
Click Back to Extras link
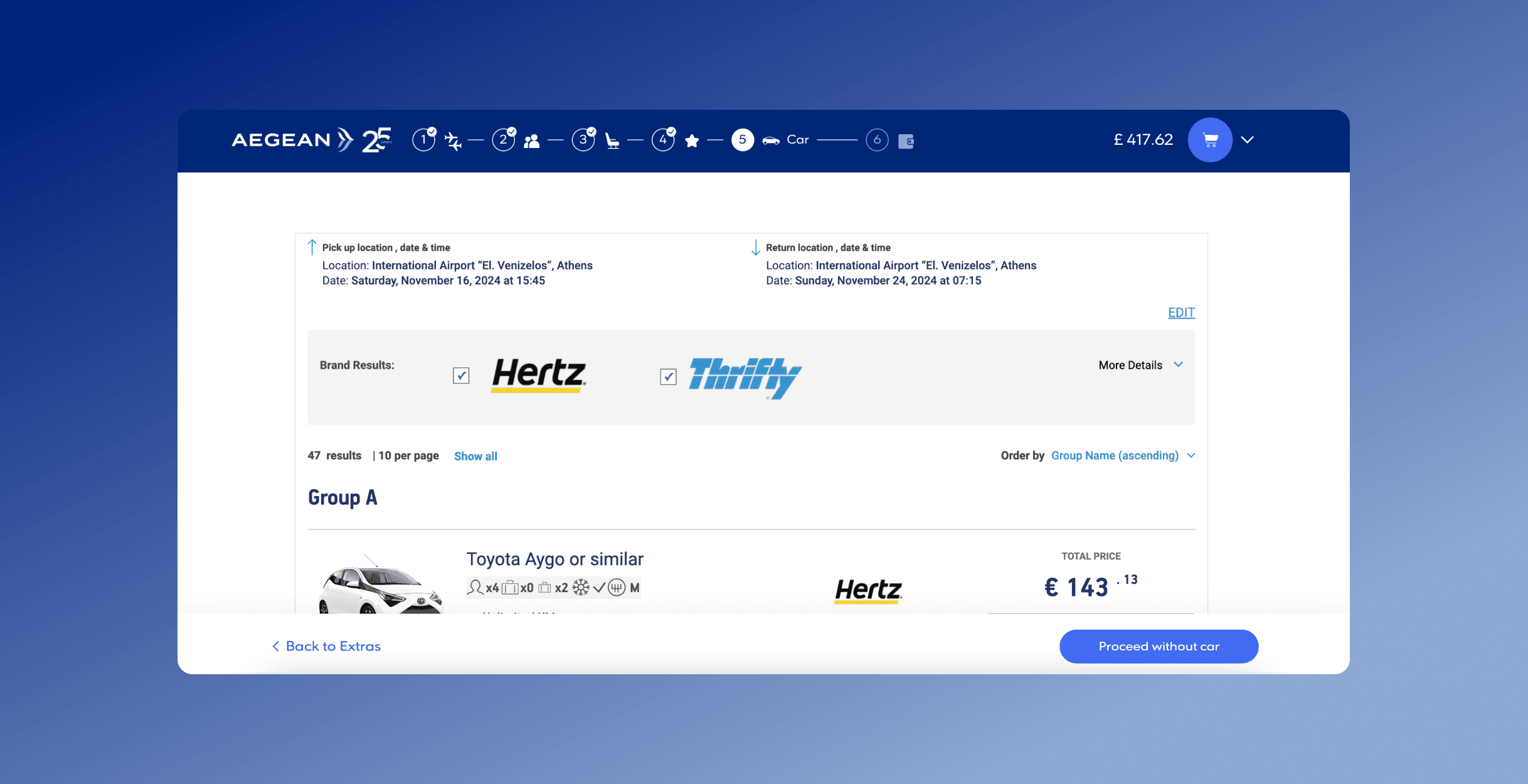327,646
